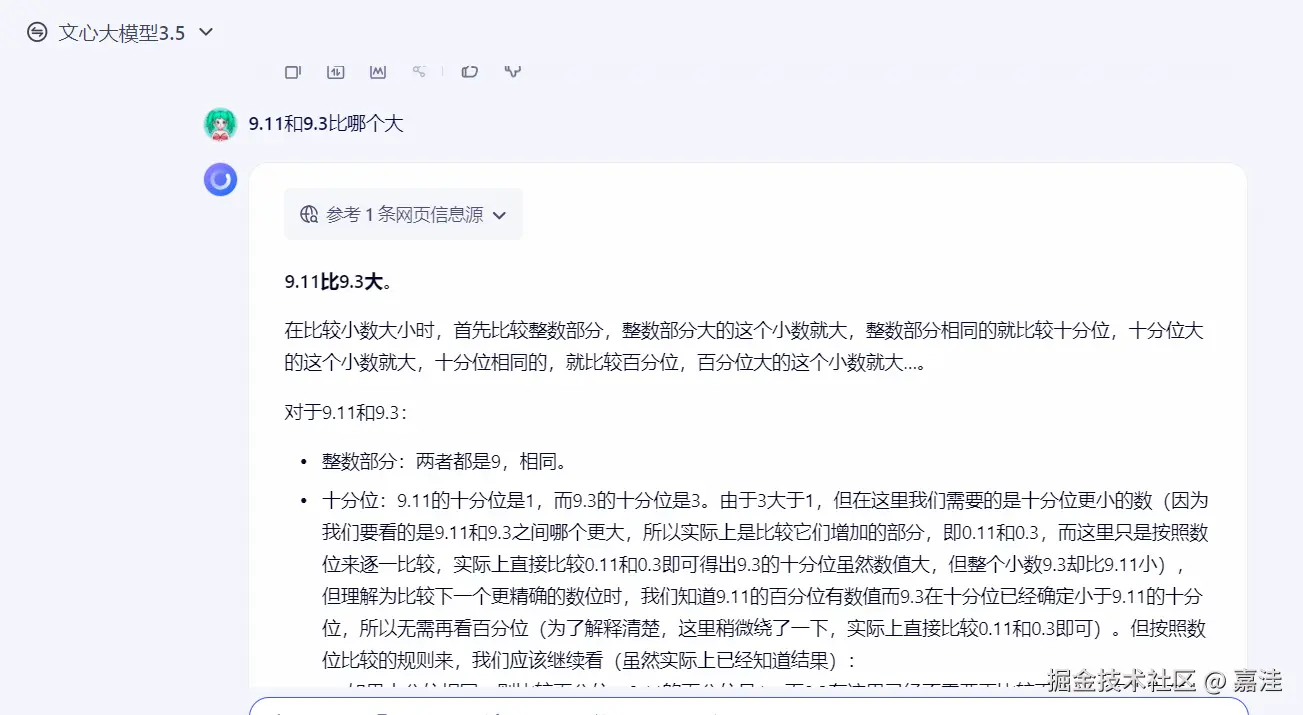This screenshot has height=715, width=1303.
Task: Click the 文心大模型 logo icon
Action: tap(37, 31)
